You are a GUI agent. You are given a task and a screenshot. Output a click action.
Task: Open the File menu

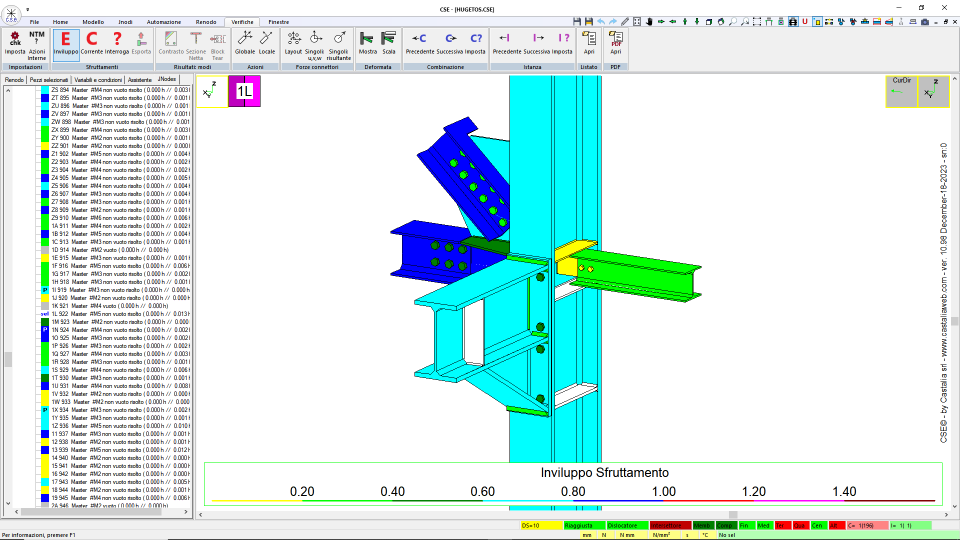(34, 22)
